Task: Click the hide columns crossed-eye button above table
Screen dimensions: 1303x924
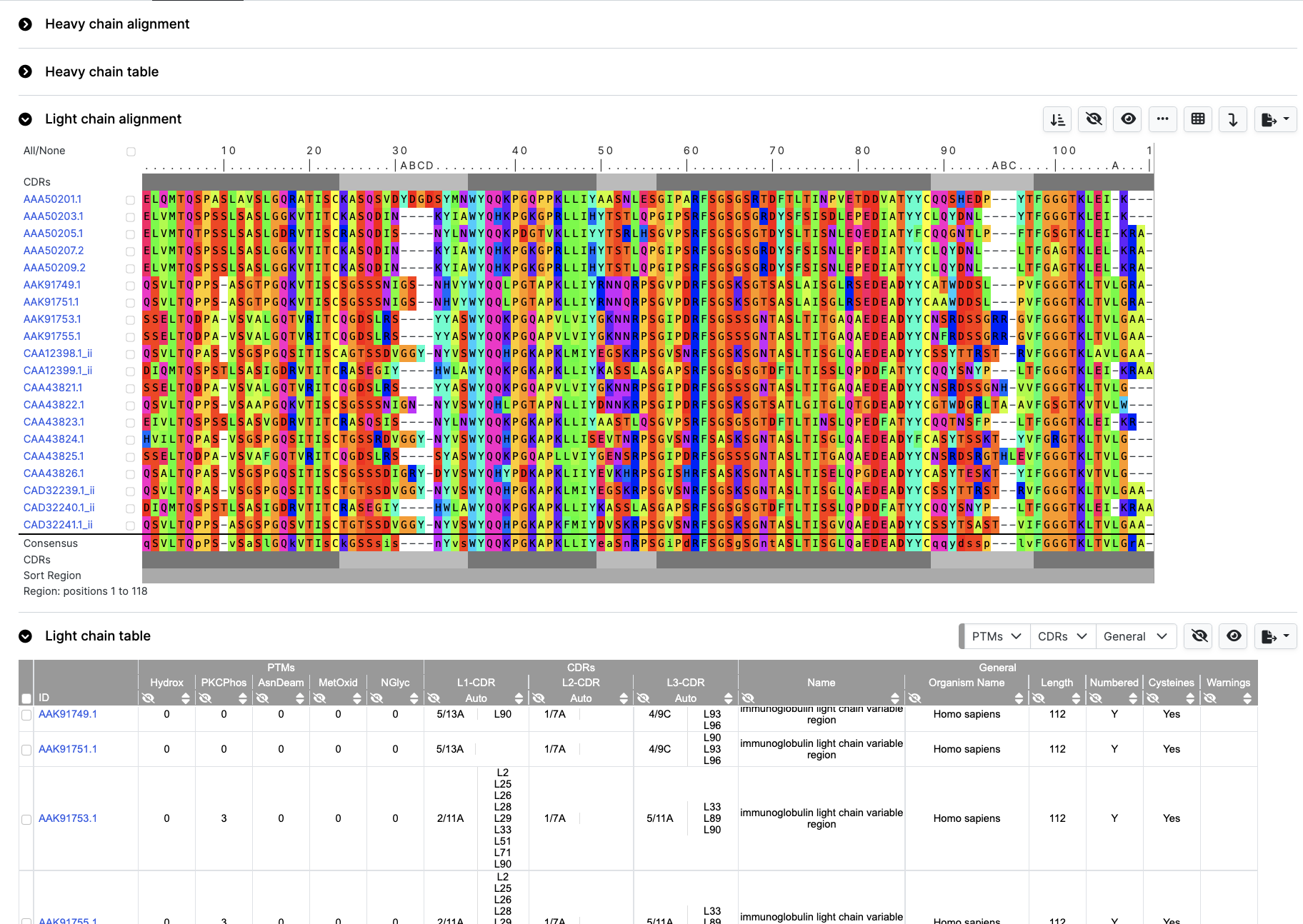Action: pyautogui.click(x=1199, y=636)
